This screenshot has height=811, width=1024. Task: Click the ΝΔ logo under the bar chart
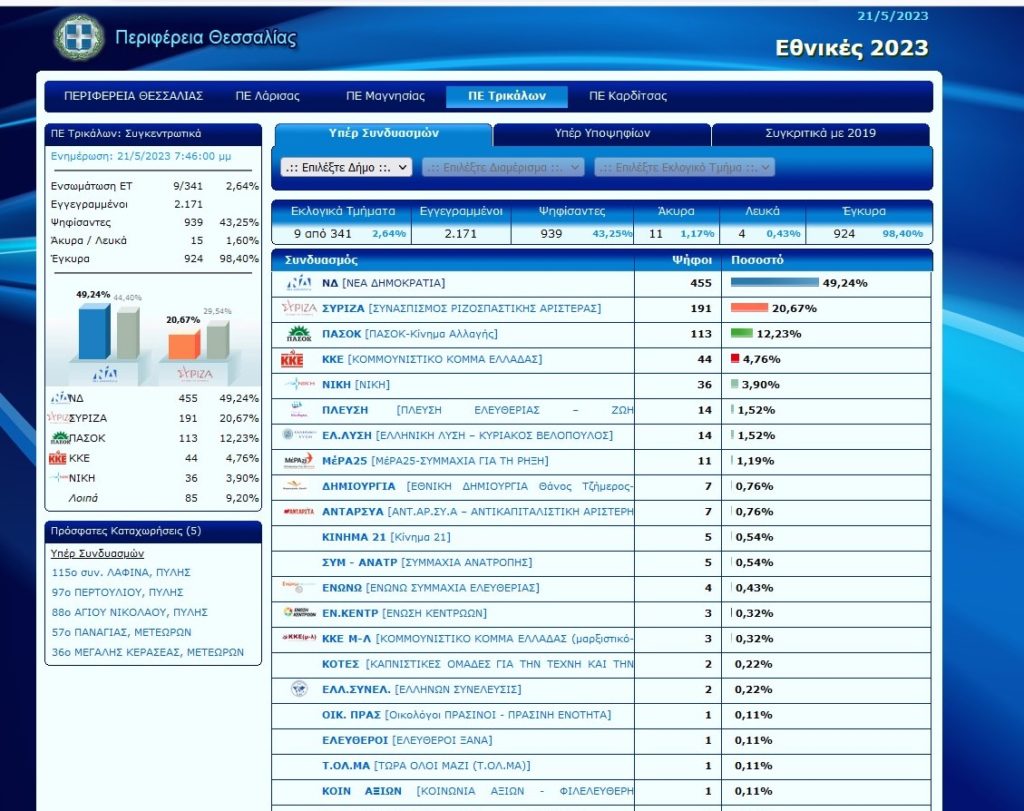104,374
